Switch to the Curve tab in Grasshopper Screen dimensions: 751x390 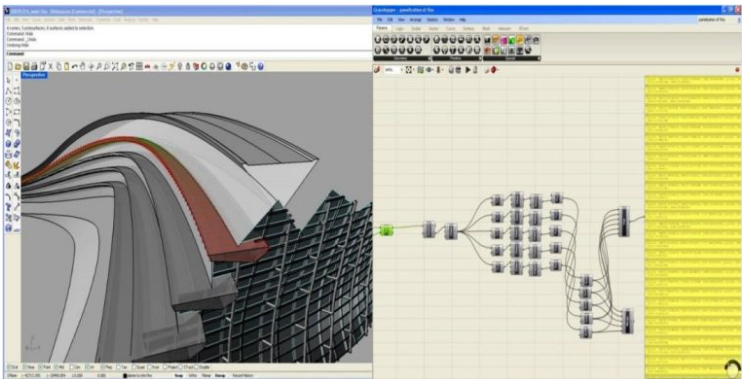tap(450, 29)
